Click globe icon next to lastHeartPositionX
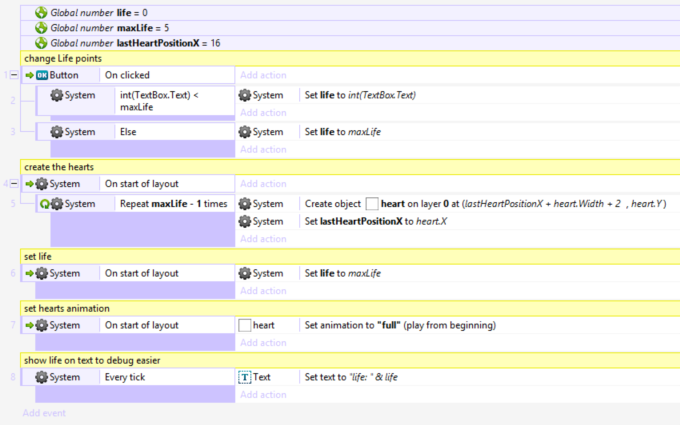The height and width of the screenshot is (425, 680). (41, 43)
